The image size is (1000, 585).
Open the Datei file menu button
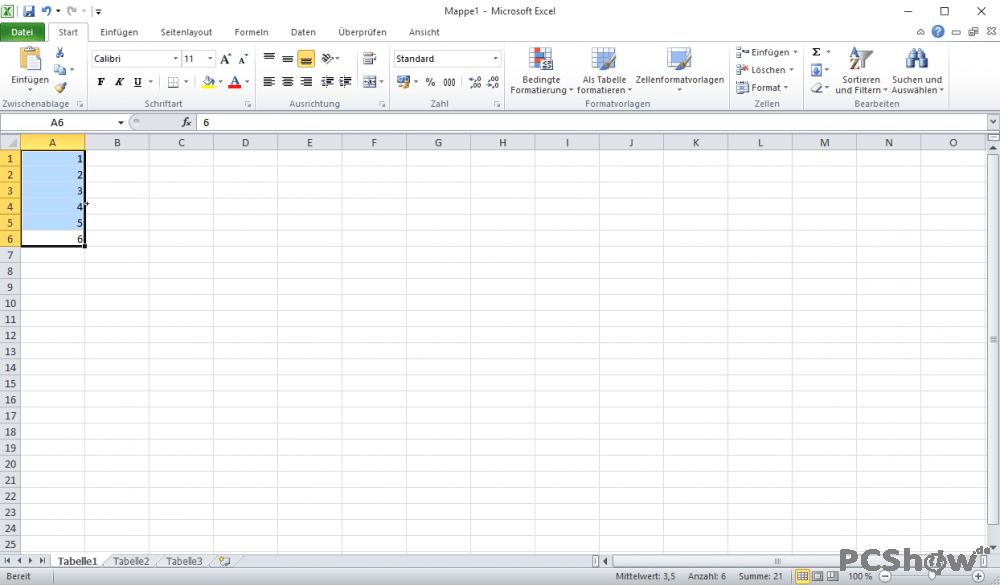click(22, 32)
